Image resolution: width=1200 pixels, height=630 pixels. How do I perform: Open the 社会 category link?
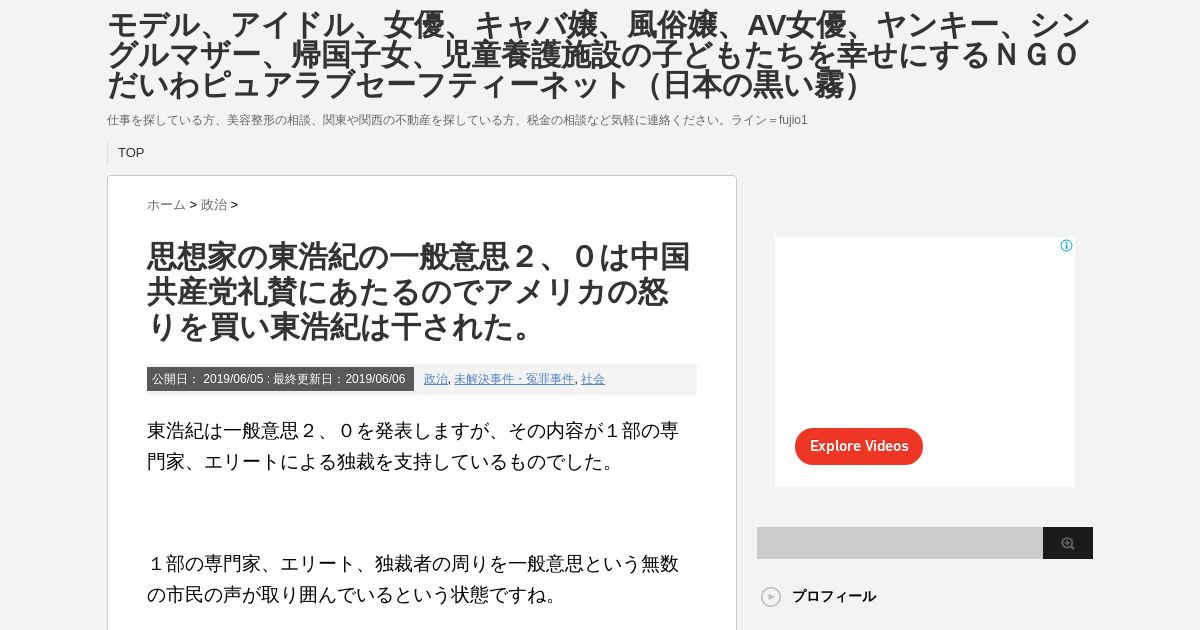coord(593,379)
